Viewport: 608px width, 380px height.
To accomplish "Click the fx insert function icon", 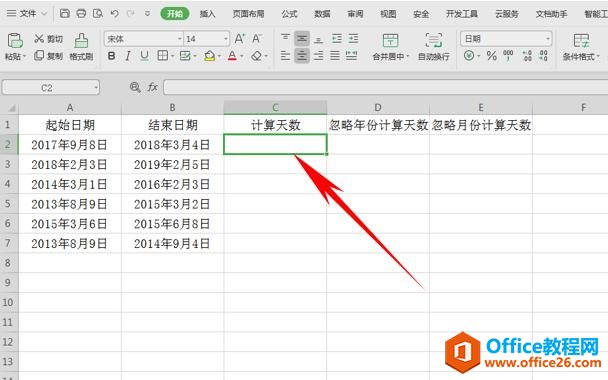I will point(152,87).
